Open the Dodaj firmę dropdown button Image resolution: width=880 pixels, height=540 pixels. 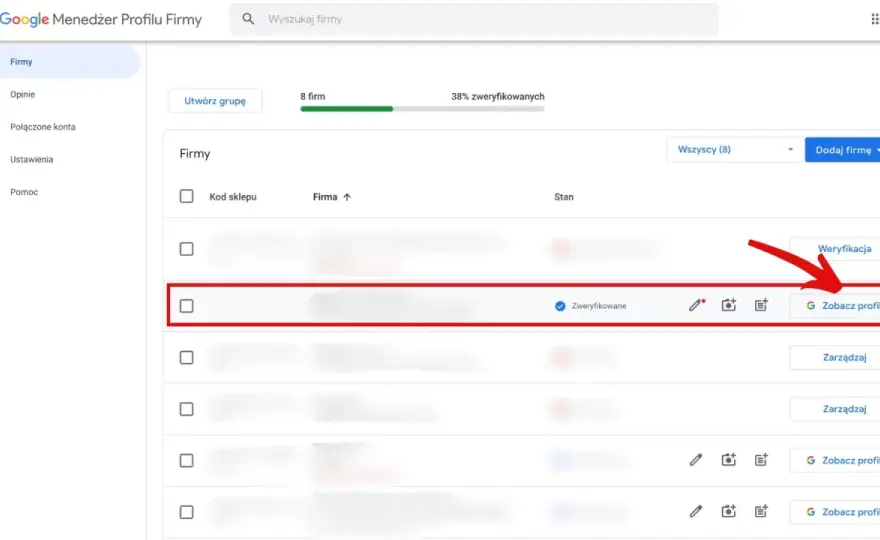(842, 150)
